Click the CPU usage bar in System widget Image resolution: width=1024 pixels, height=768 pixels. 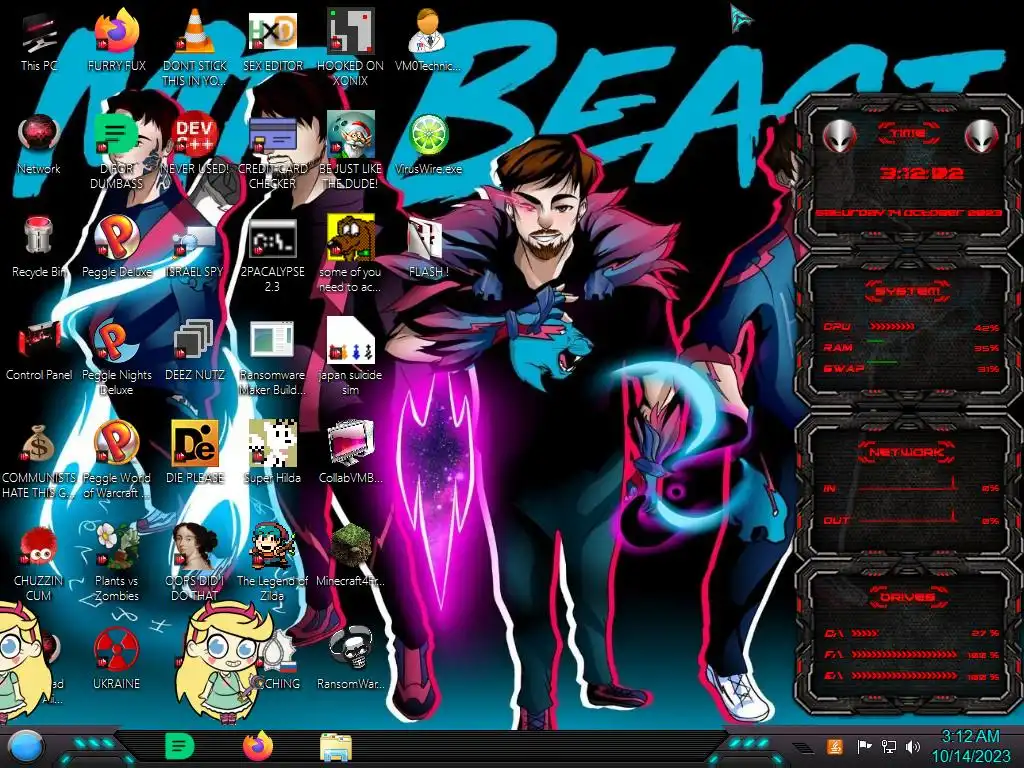coord(892,327)
